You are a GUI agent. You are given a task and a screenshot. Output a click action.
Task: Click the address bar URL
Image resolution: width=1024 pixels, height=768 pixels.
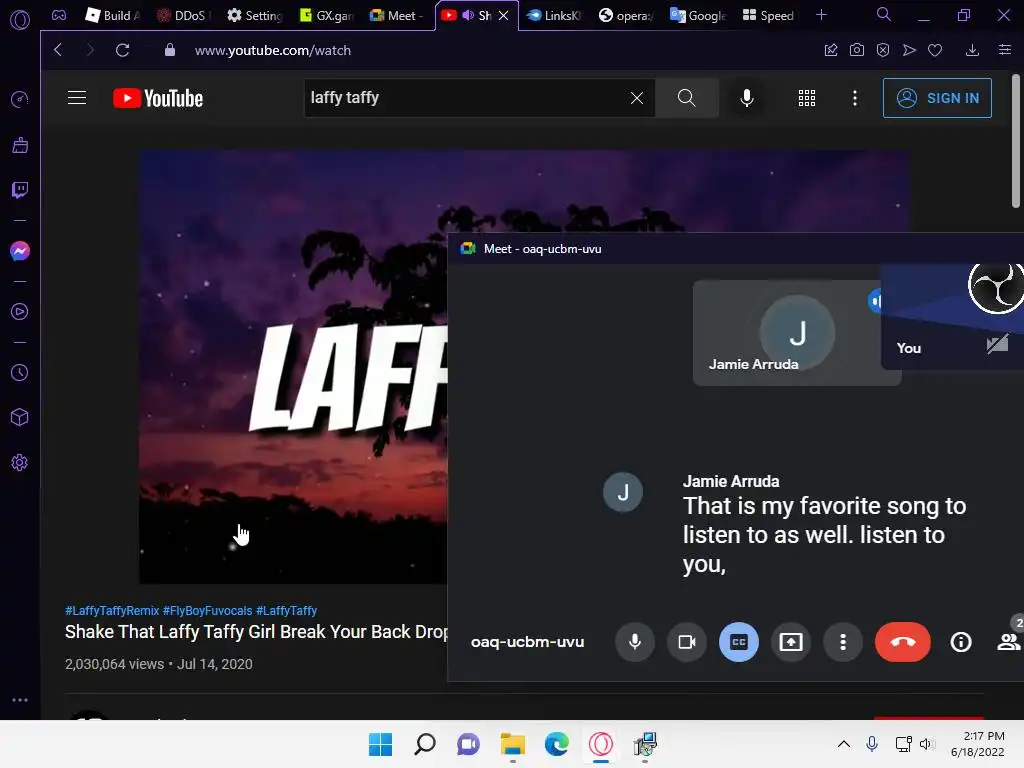273,50
